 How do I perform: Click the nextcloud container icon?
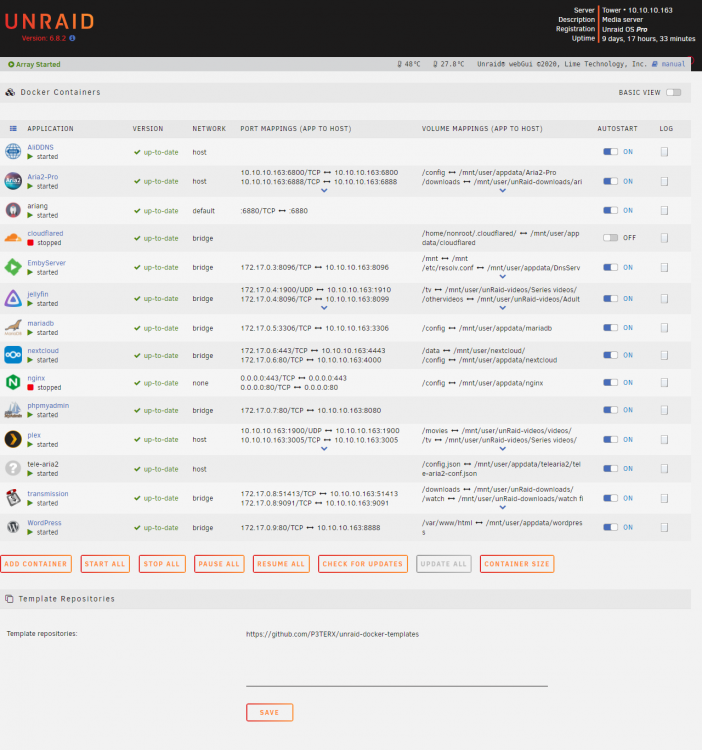(13, 355)
